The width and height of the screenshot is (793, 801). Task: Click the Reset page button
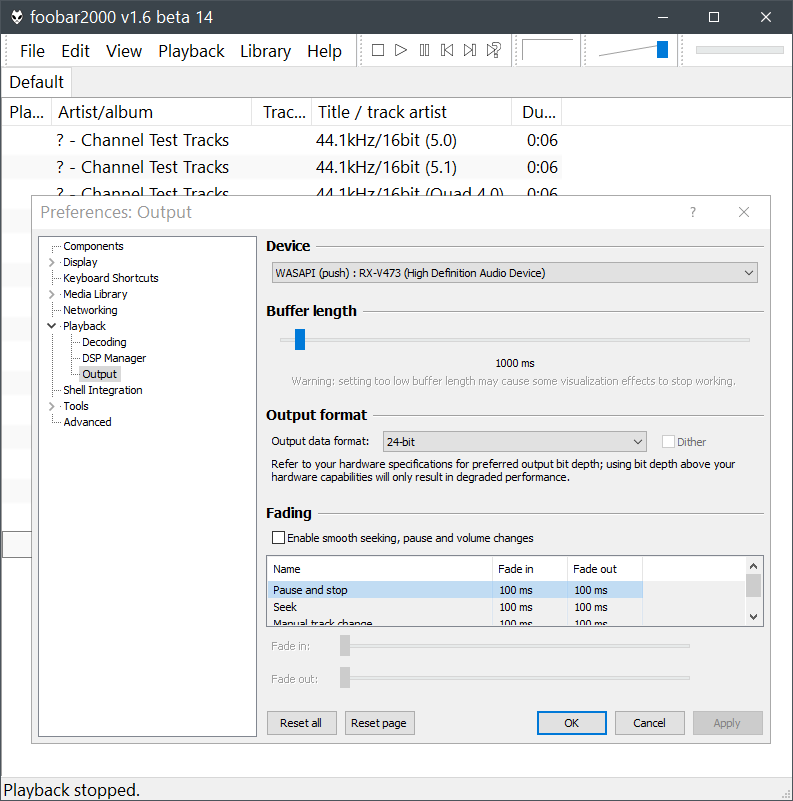(379, 723)
